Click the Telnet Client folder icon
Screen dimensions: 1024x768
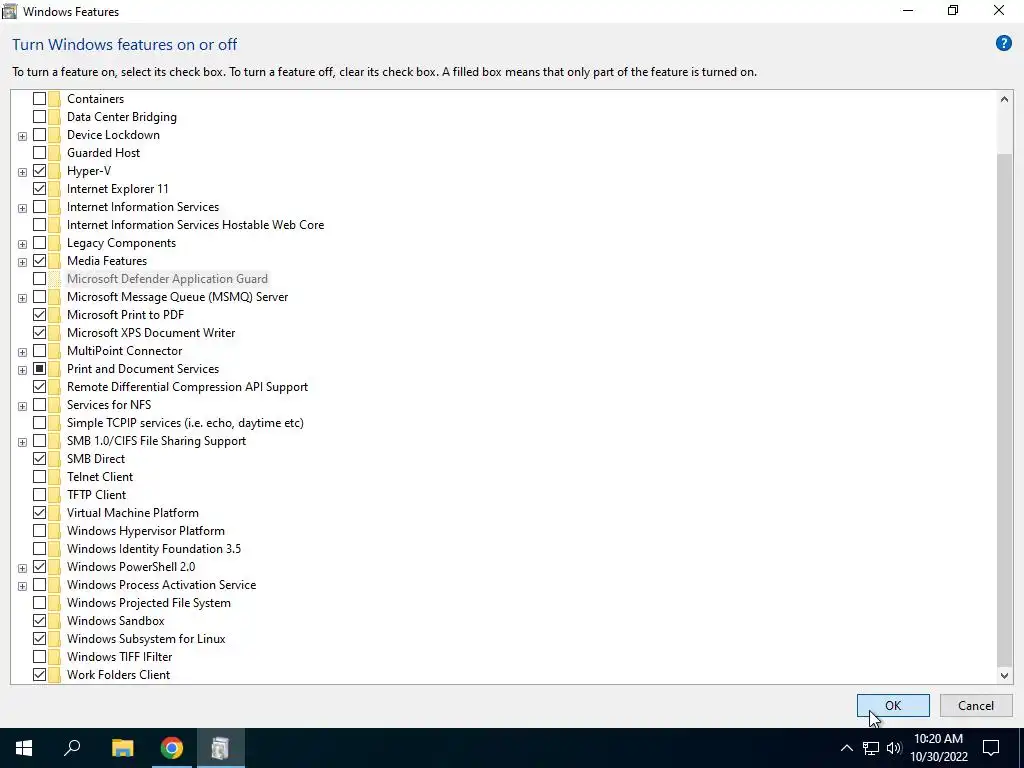(54, 477)
